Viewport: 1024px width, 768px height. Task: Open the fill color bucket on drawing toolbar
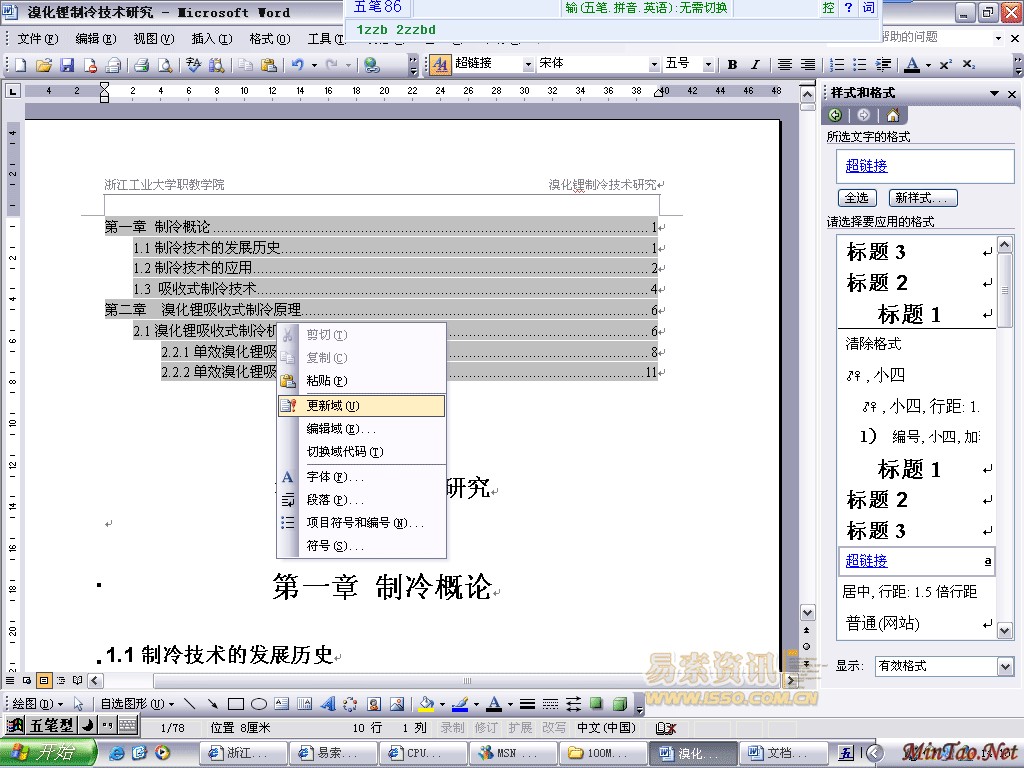(x=426, y=704)
